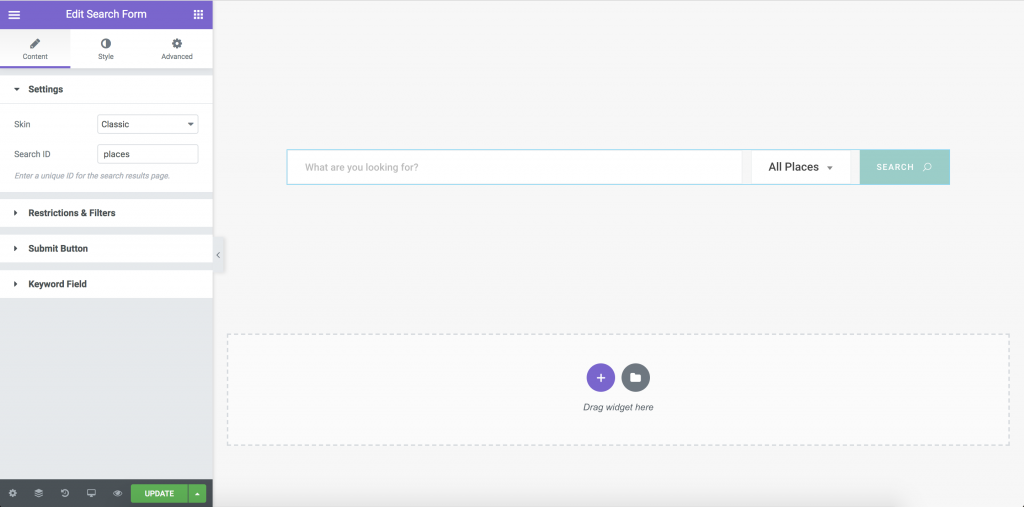This screenshot has width=1024, height=507.
Task: Click the 'Enter a unique ID' hint text
Action: 92,176
